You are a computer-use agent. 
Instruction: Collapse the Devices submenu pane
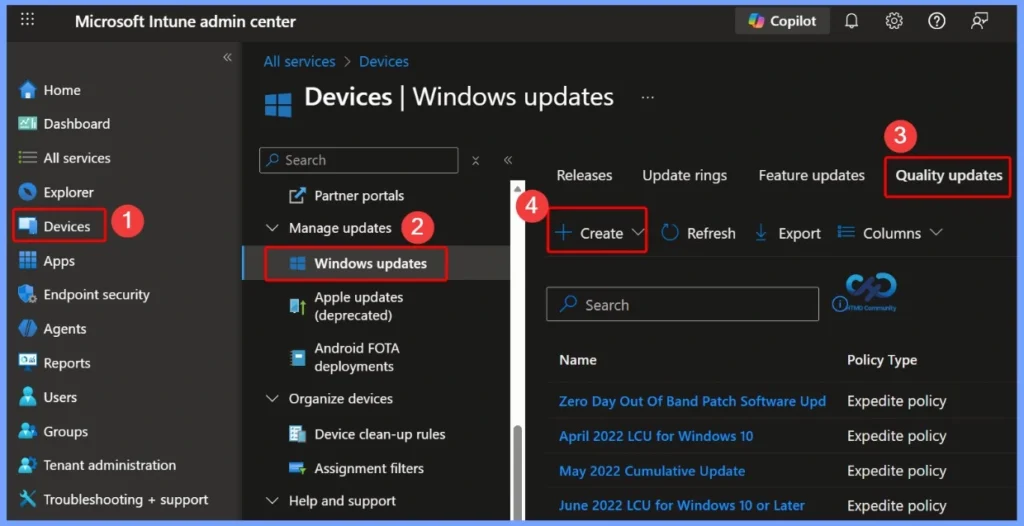pos(507,160)
